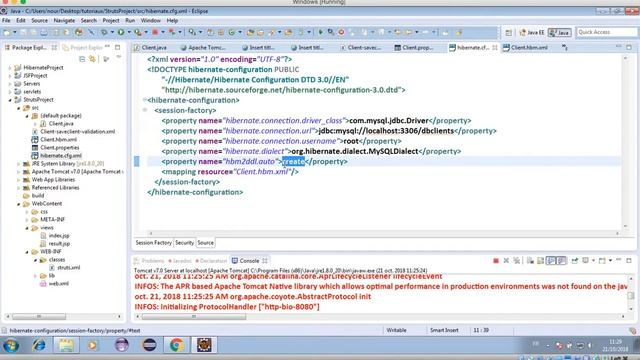
Task: Expand the HibernateProject tree node
Action: [x=10, y=67]
